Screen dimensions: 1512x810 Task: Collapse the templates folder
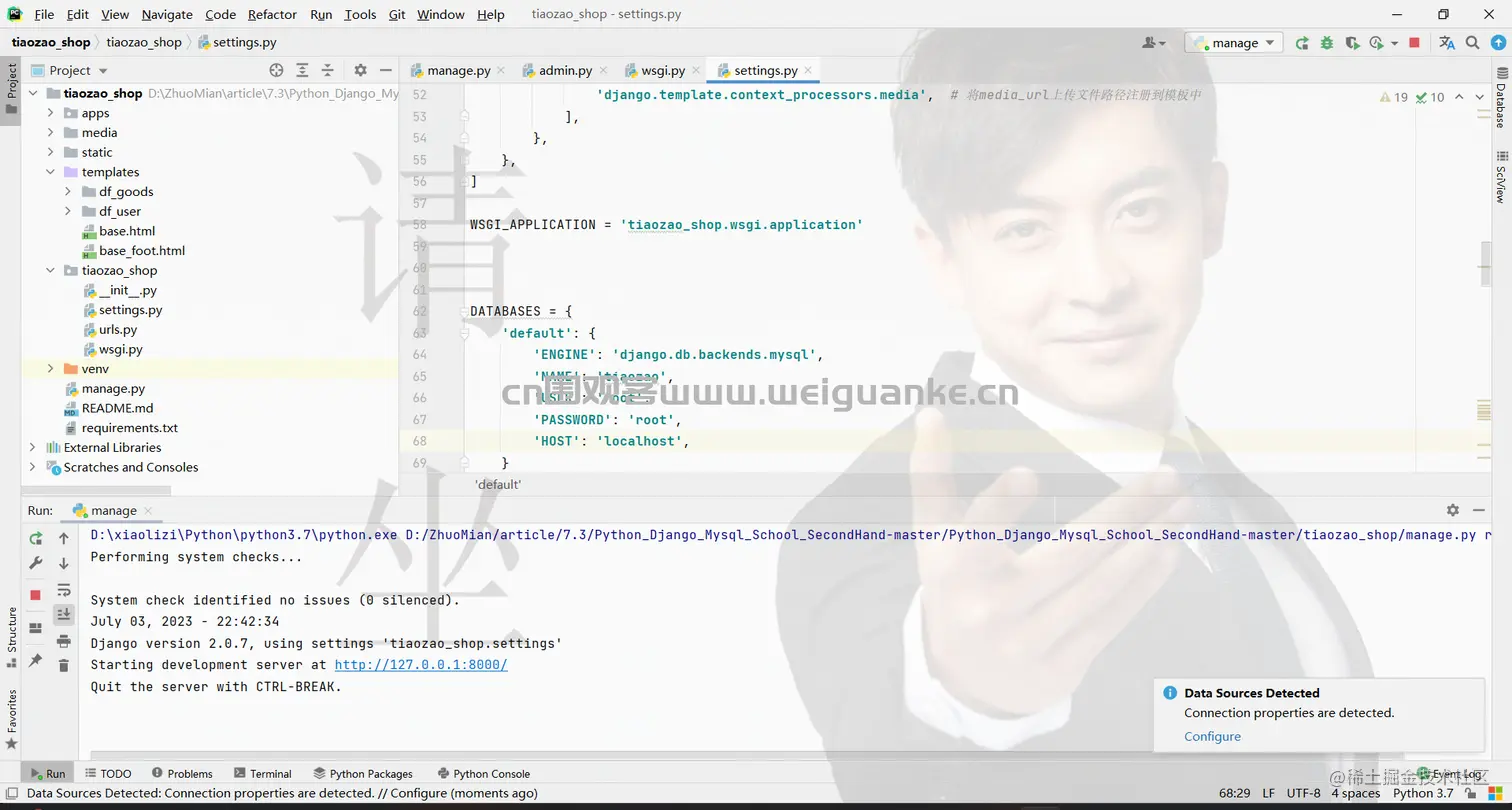(51, 172)
